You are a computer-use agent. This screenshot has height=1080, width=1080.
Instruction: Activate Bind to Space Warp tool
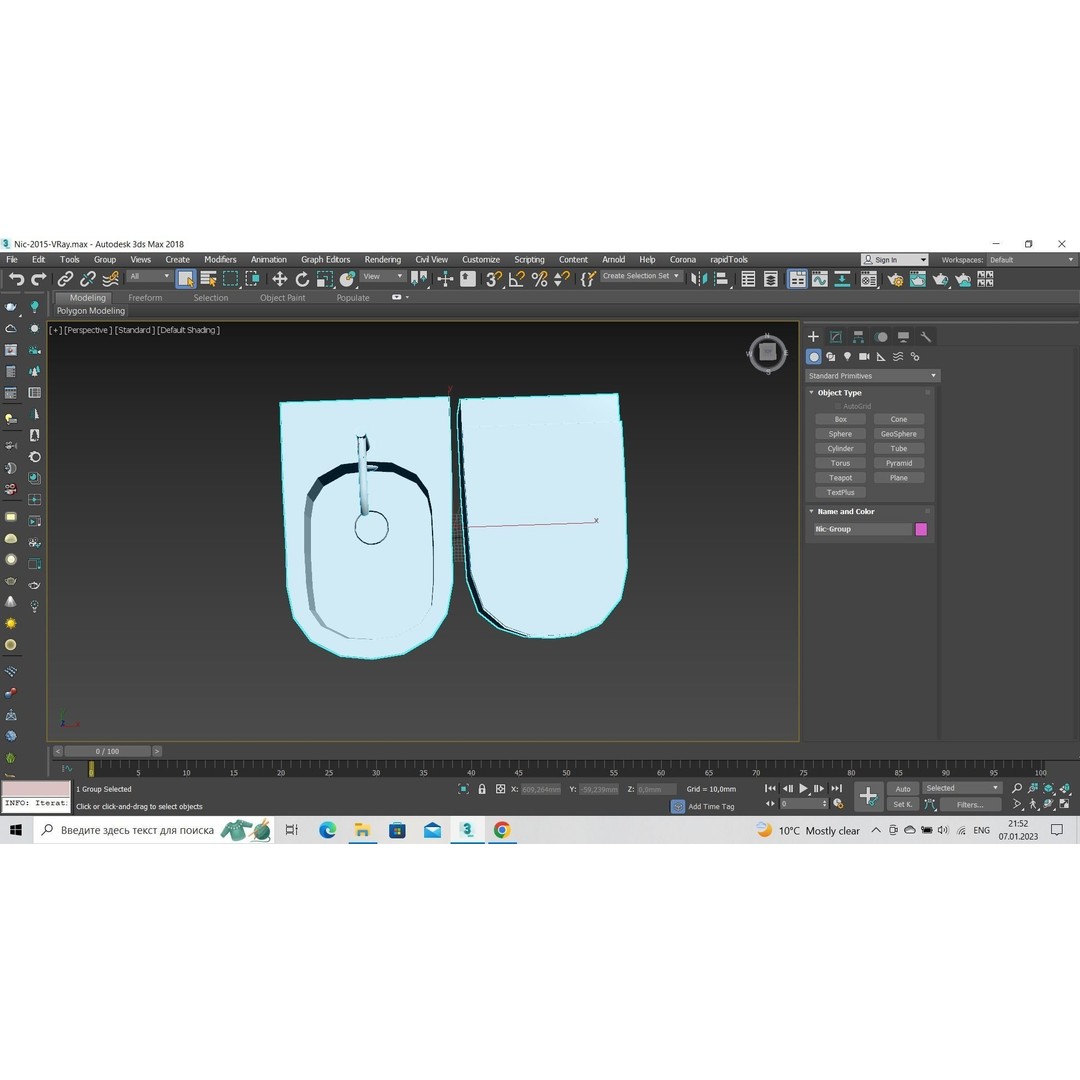tap(110, 279)
